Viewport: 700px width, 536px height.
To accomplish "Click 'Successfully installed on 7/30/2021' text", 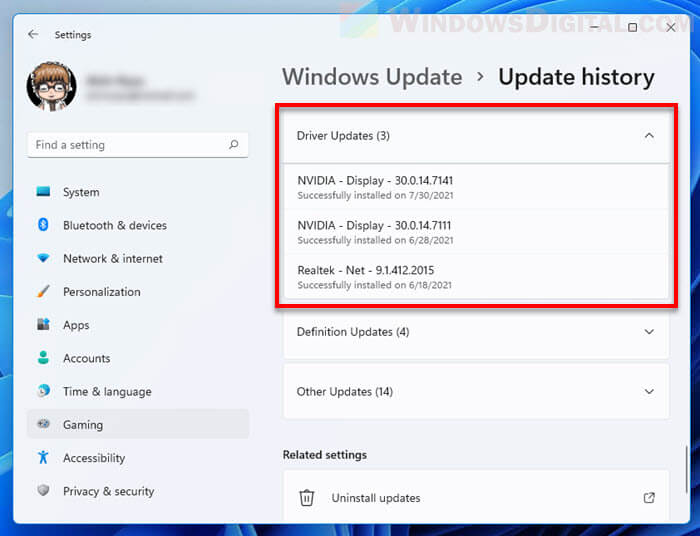I will (x=375, y=195).
